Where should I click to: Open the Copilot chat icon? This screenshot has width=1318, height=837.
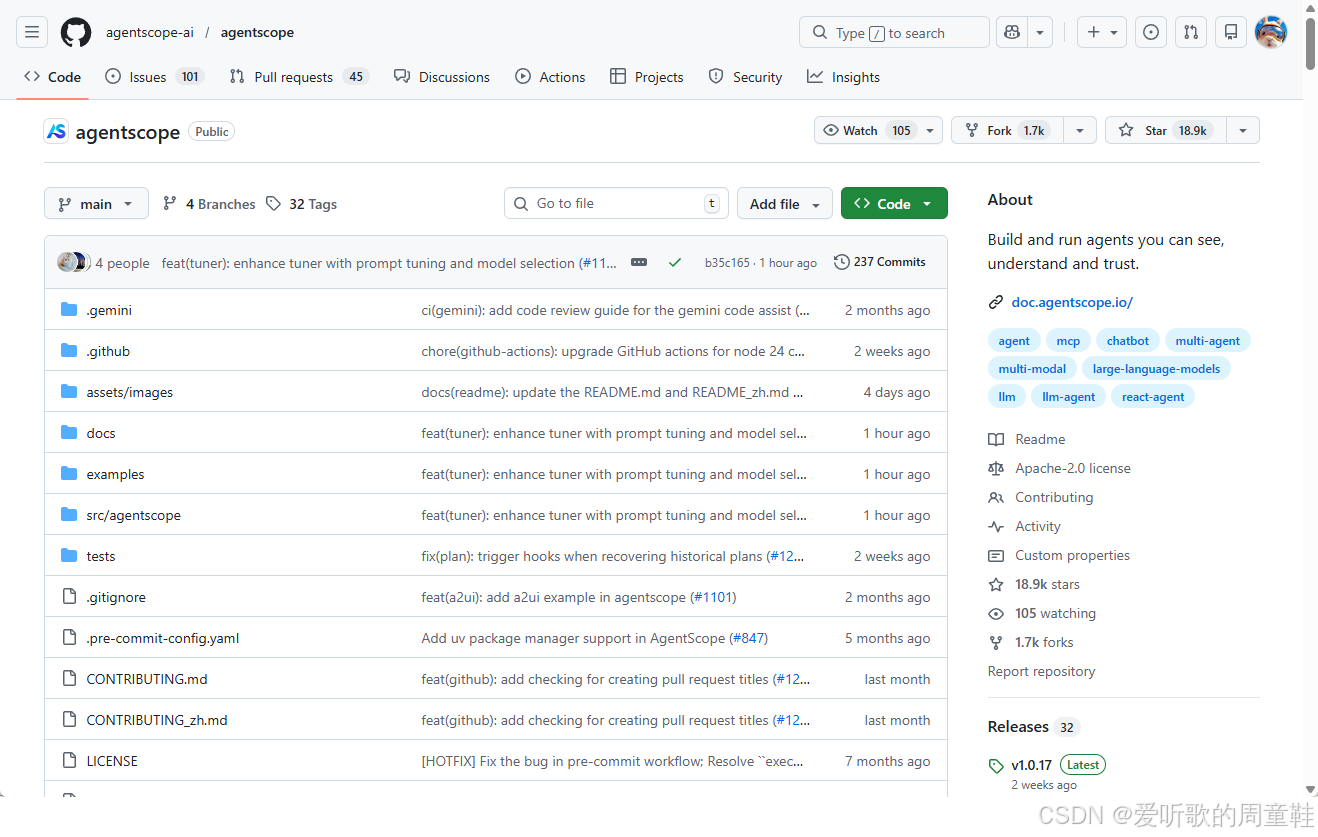click(1012, 32)
